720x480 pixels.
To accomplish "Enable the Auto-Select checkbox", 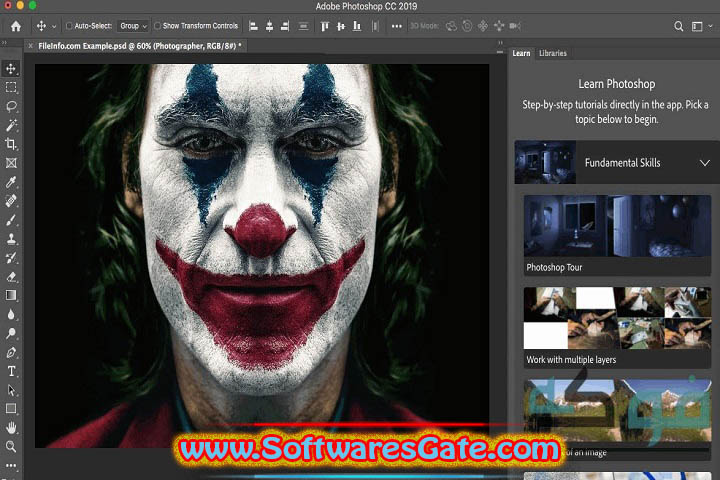I will pyautogui.click(x=69, y=26).
